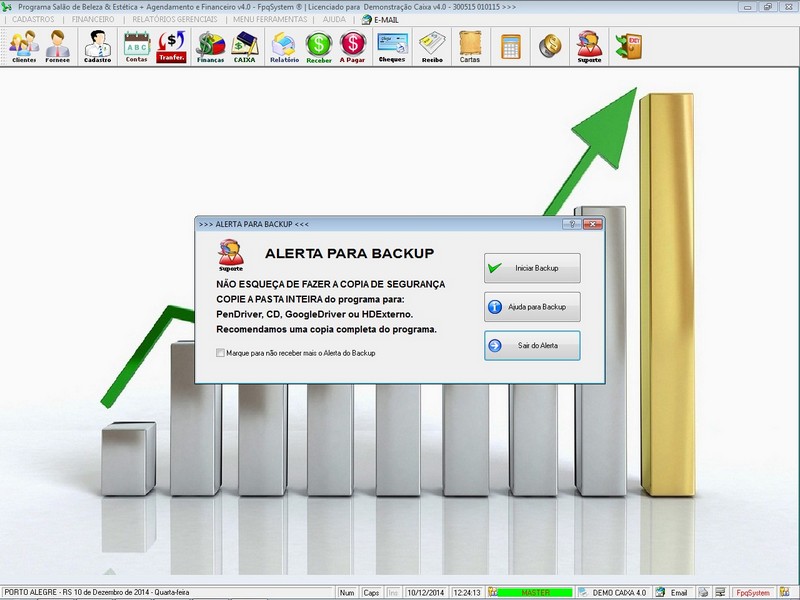The width and height of the screenshot is (800, 600).
Task: Open the Cartas parchment icon
Action: point(470,46)
